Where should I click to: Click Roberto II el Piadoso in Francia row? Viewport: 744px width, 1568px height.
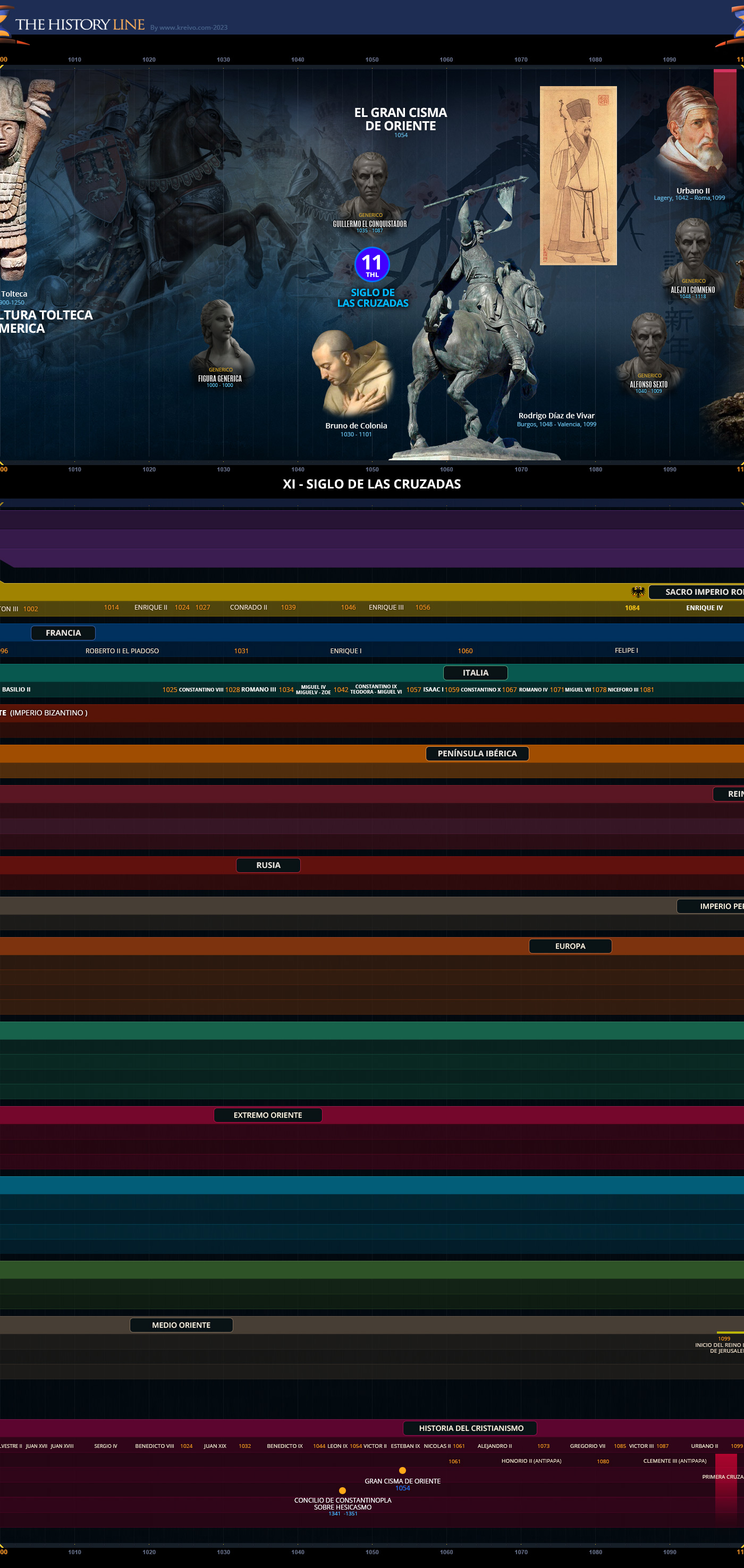(x=122, y=651)
